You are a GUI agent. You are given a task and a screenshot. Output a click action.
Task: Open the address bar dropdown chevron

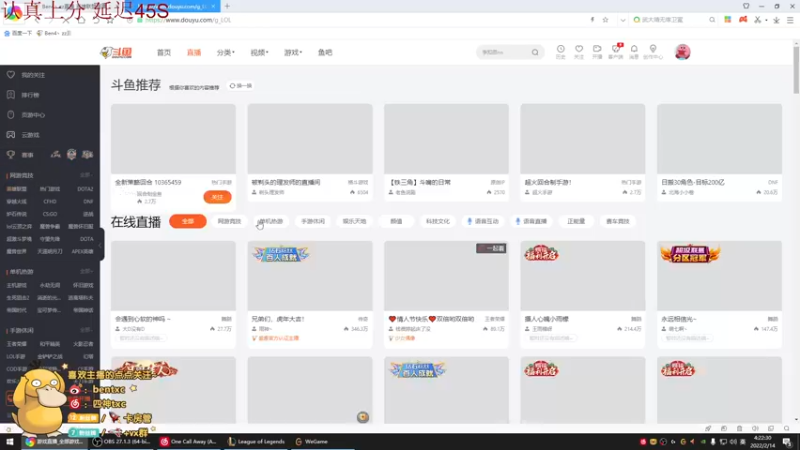pos(622,20)
